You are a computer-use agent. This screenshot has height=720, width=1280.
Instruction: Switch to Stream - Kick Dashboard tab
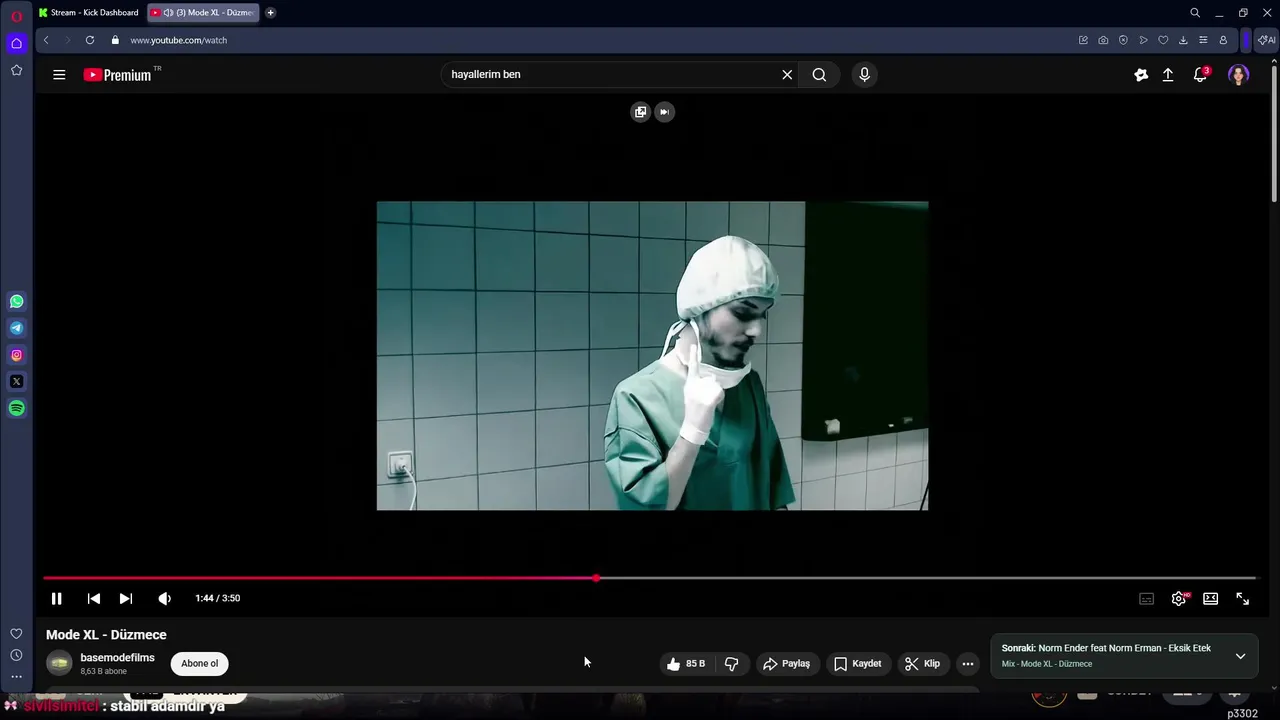click(x=89, y=13)
